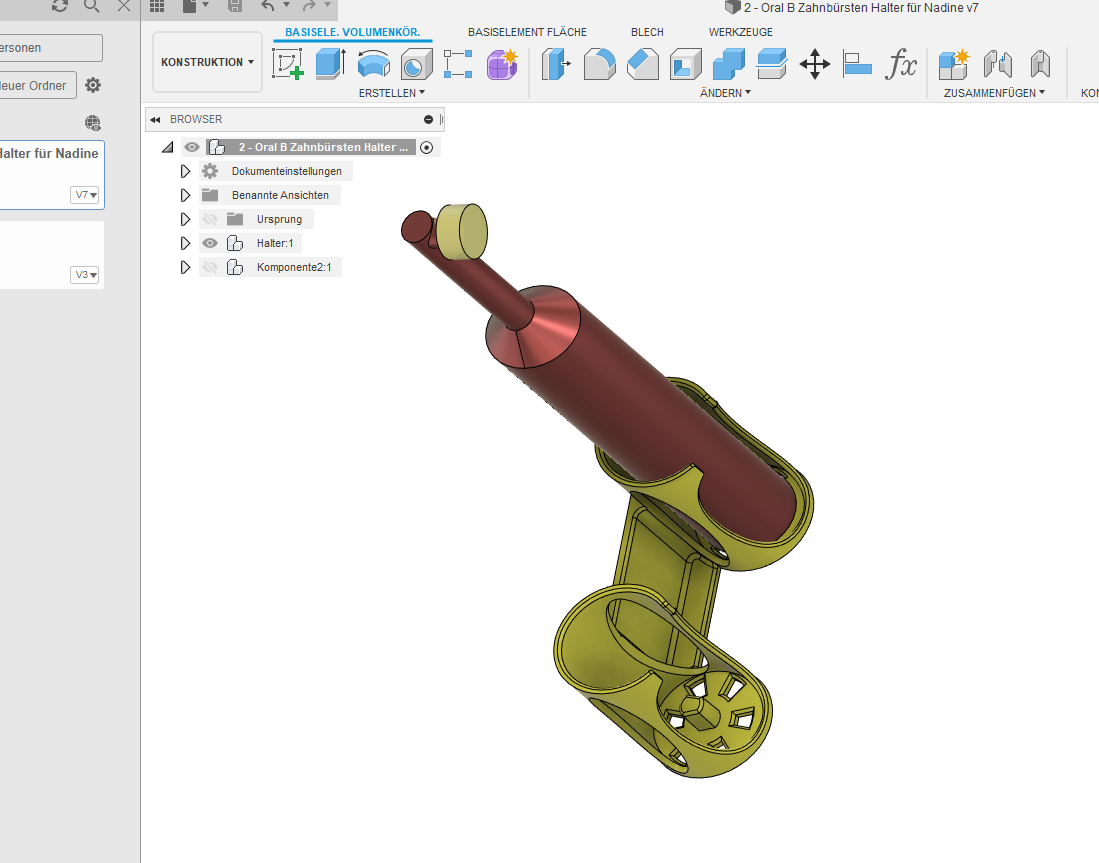
Task: Select the Shell tool icon
Action: (685, 64)
